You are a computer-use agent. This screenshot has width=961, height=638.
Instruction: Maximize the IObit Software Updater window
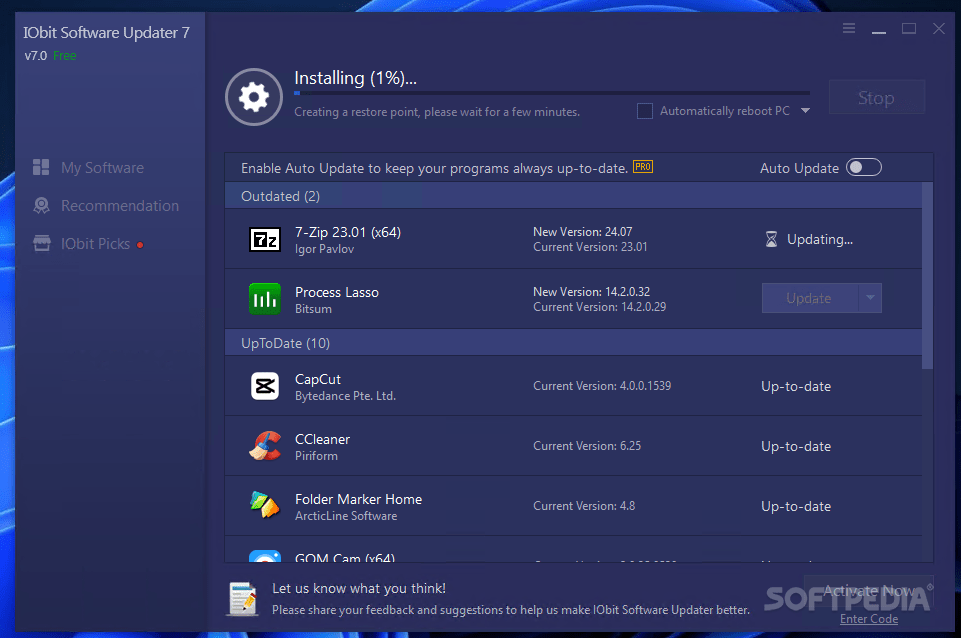coord(909,29)
